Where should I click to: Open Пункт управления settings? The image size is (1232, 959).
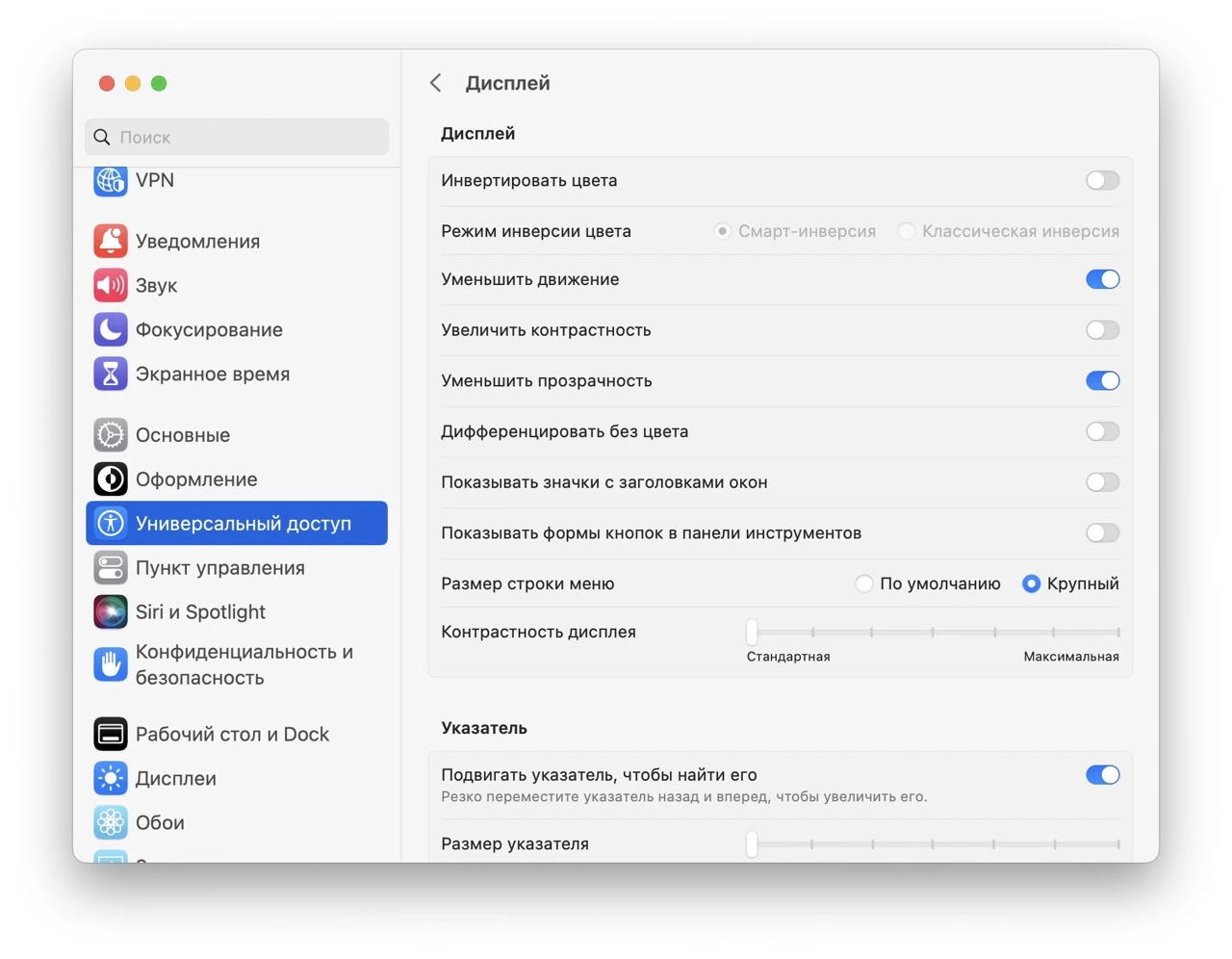pyautogui.click(x=218, y=568)
